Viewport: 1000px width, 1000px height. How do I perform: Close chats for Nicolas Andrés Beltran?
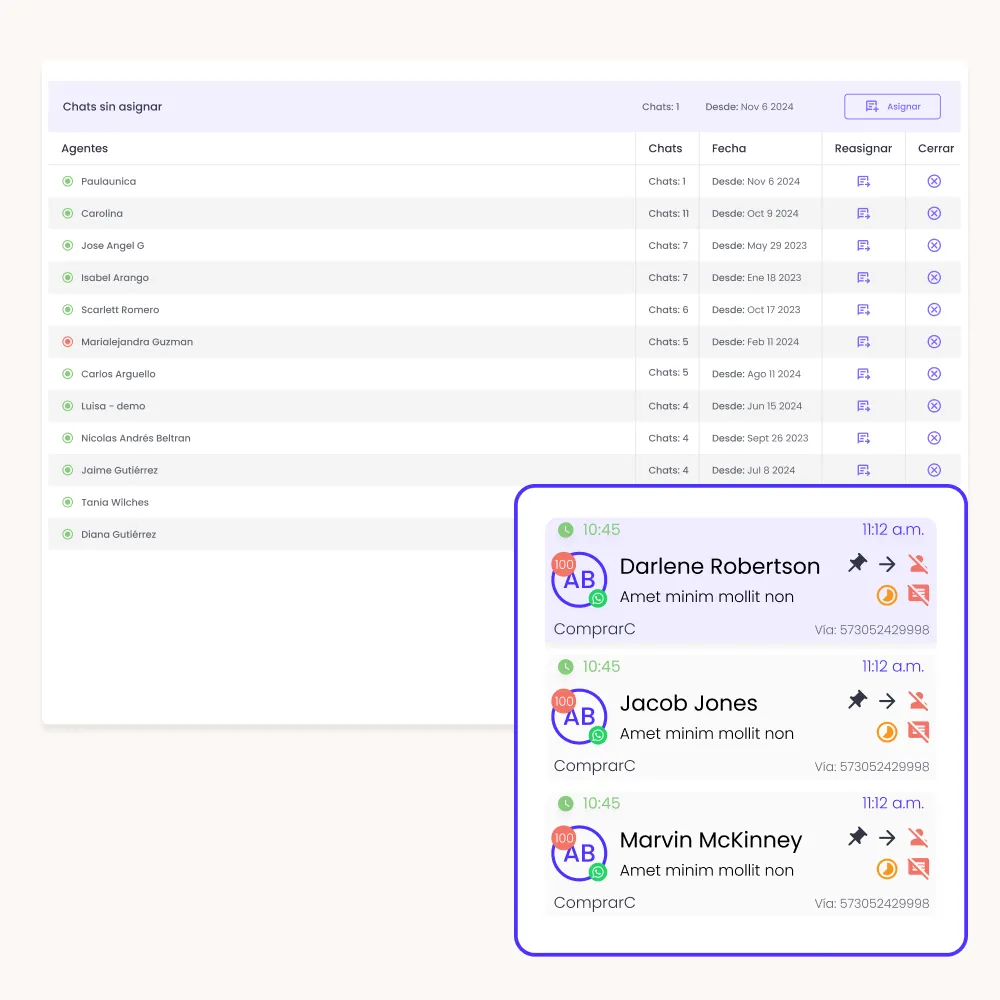click(x=934, y=438)
